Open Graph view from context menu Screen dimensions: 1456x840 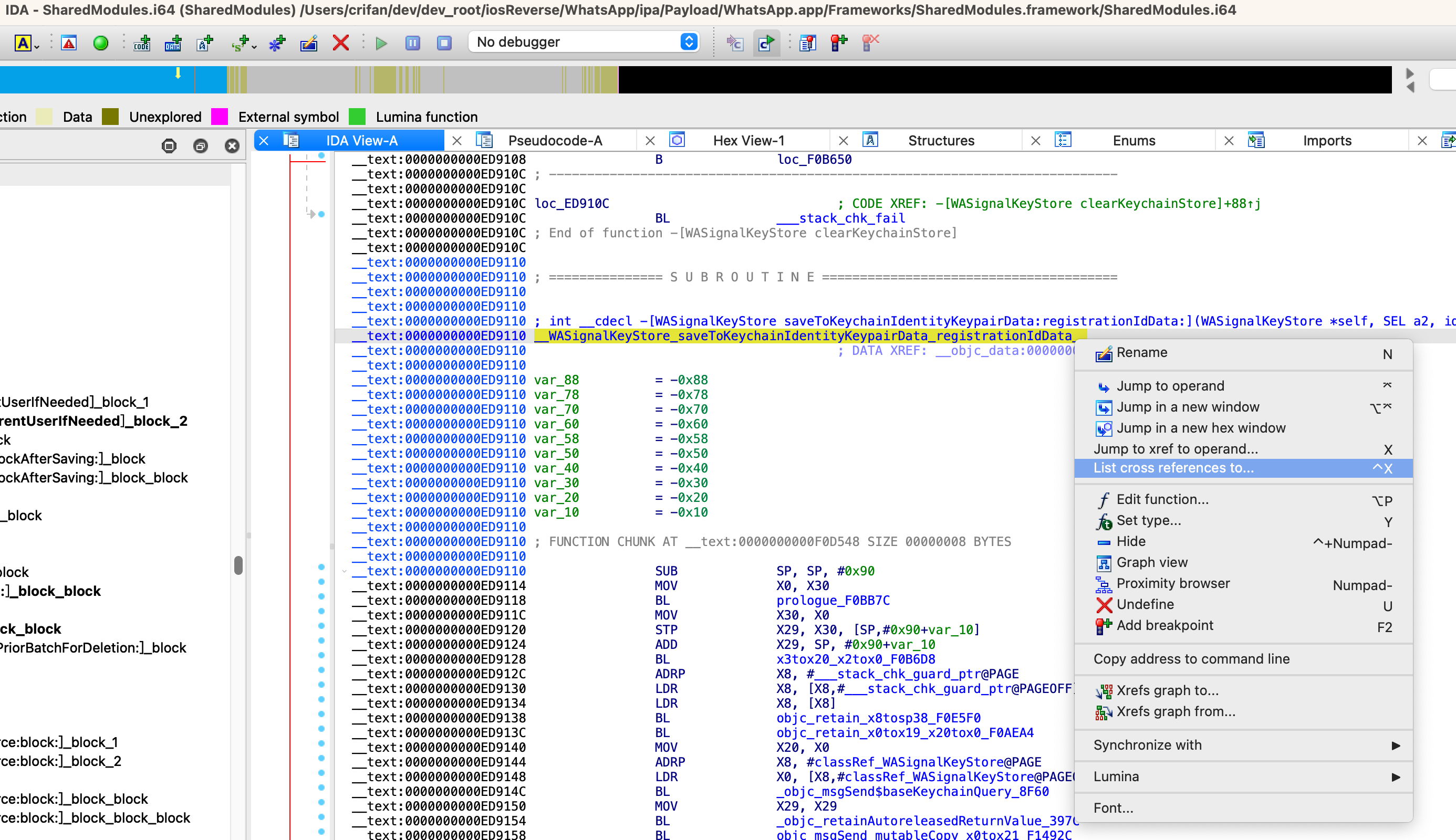pos(1244,562)
